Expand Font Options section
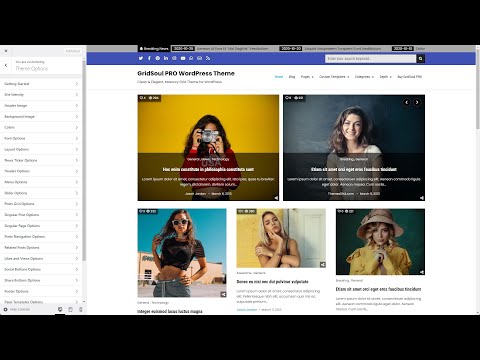Viewport: 480px width, 360px height. tap(41, 138)
